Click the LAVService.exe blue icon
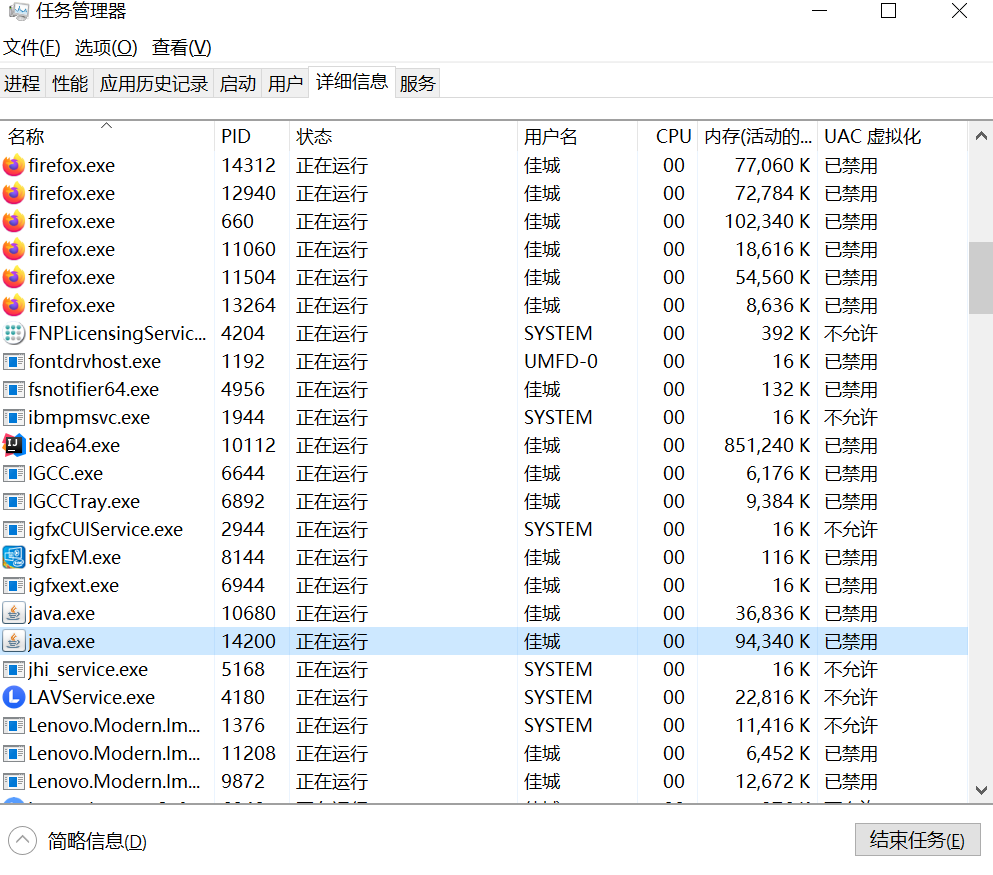 click(x=14, y=697)
